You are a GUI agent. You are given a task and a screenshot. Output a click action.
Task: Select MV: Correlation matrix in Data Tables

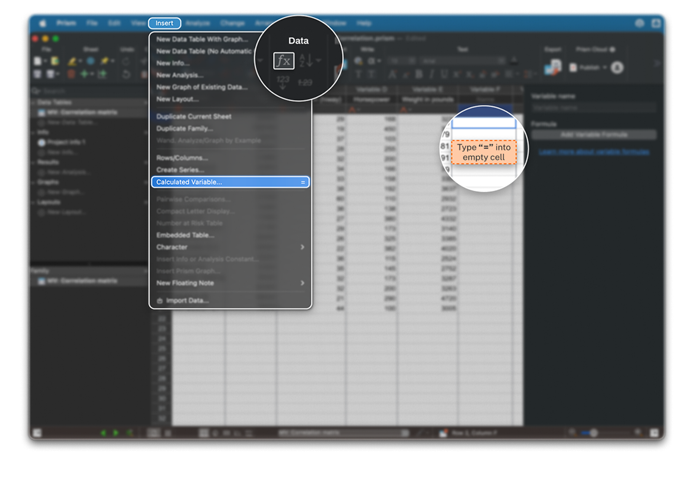(x=82, y=112)
